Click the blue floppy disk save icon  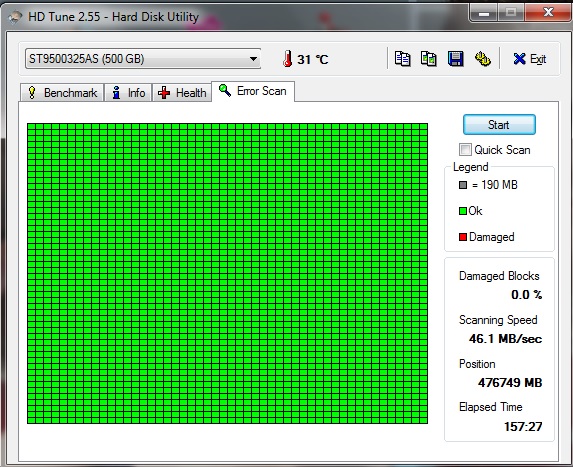[x=456, y=59]
